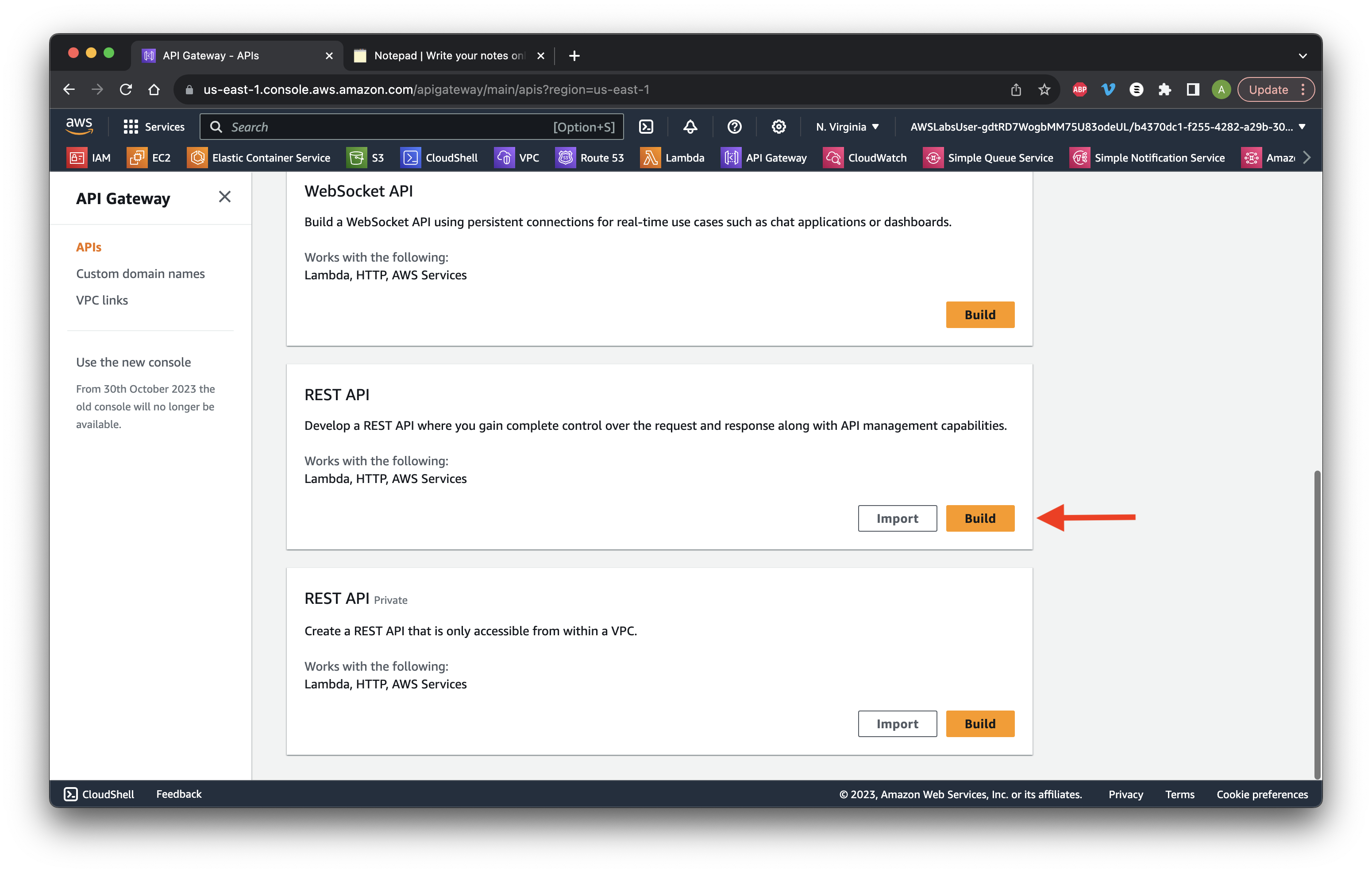
Task: Open the Chrome profile avatar
Action: [1221, 89]
